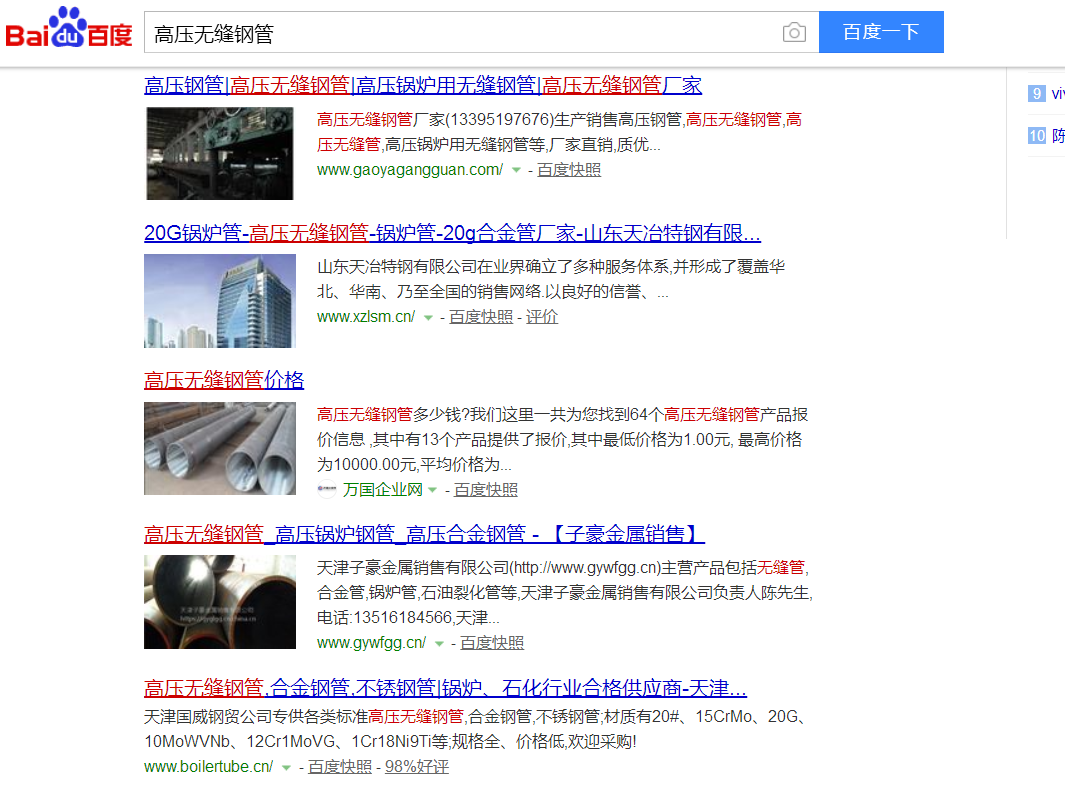
Task: Click hot-search rank 10 badge in sidebar
Action: tap(1036, 135)
